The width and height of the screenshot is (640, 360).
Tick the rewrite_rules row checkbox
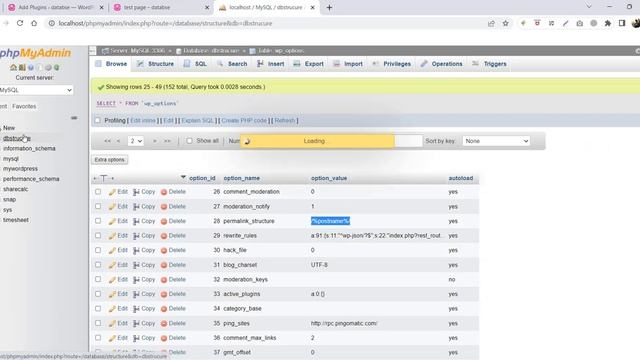[98, 236]
